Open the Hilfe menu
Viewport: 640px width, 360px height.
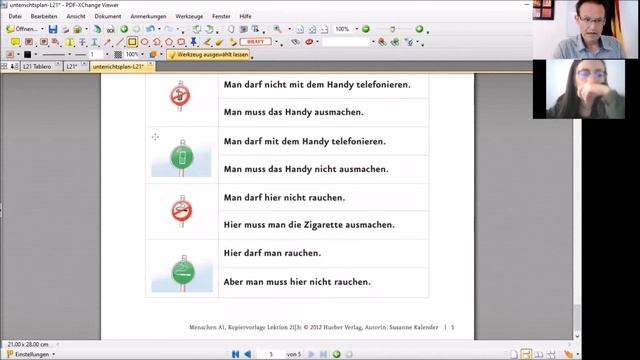point(245,16)
